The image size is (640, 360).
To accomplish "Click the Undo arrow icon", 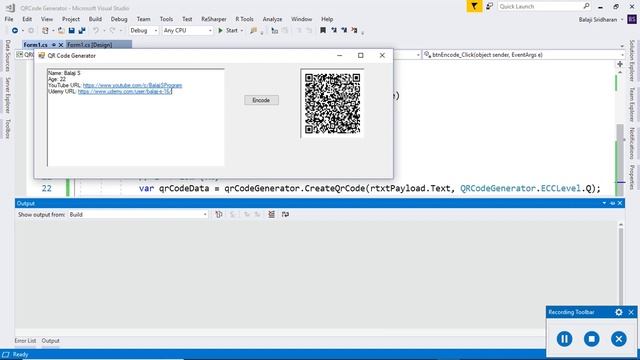I will (x=96, y=31).
